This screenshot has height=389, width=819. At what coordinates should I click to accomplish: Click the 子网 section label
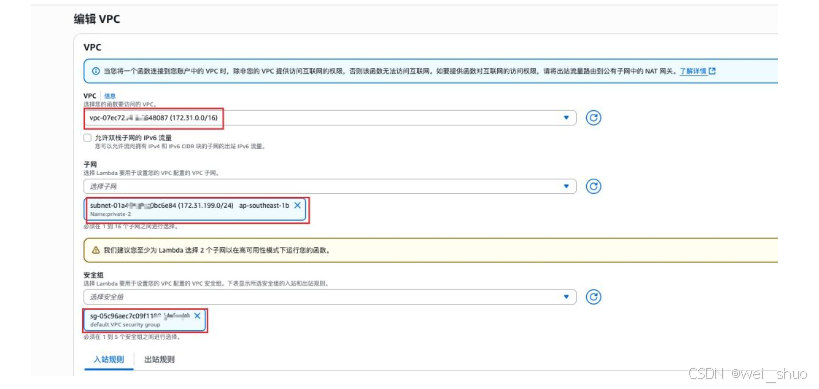90,164
